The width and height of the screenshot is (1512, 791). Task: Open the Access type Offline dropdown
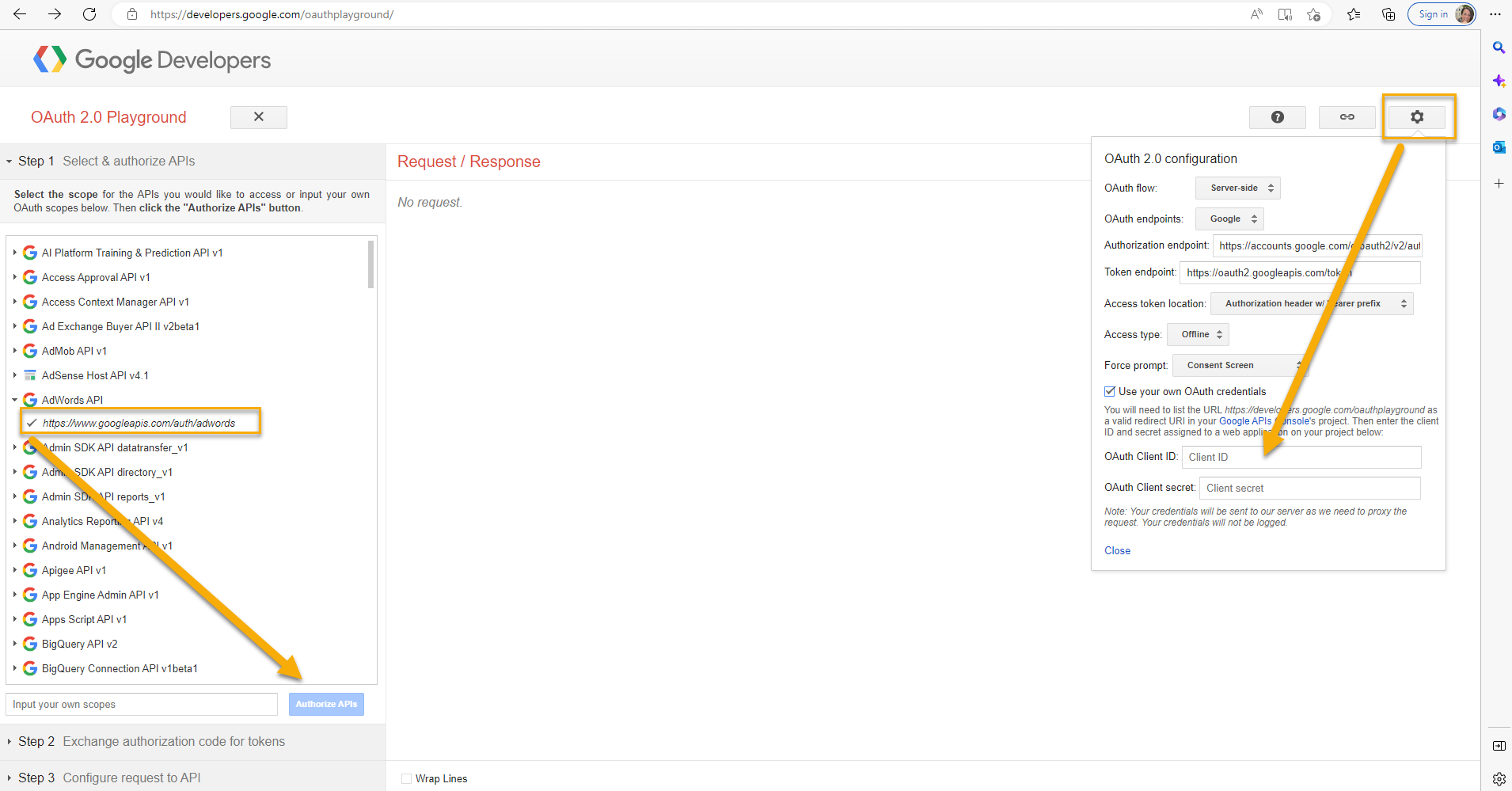pos(1200,334)
